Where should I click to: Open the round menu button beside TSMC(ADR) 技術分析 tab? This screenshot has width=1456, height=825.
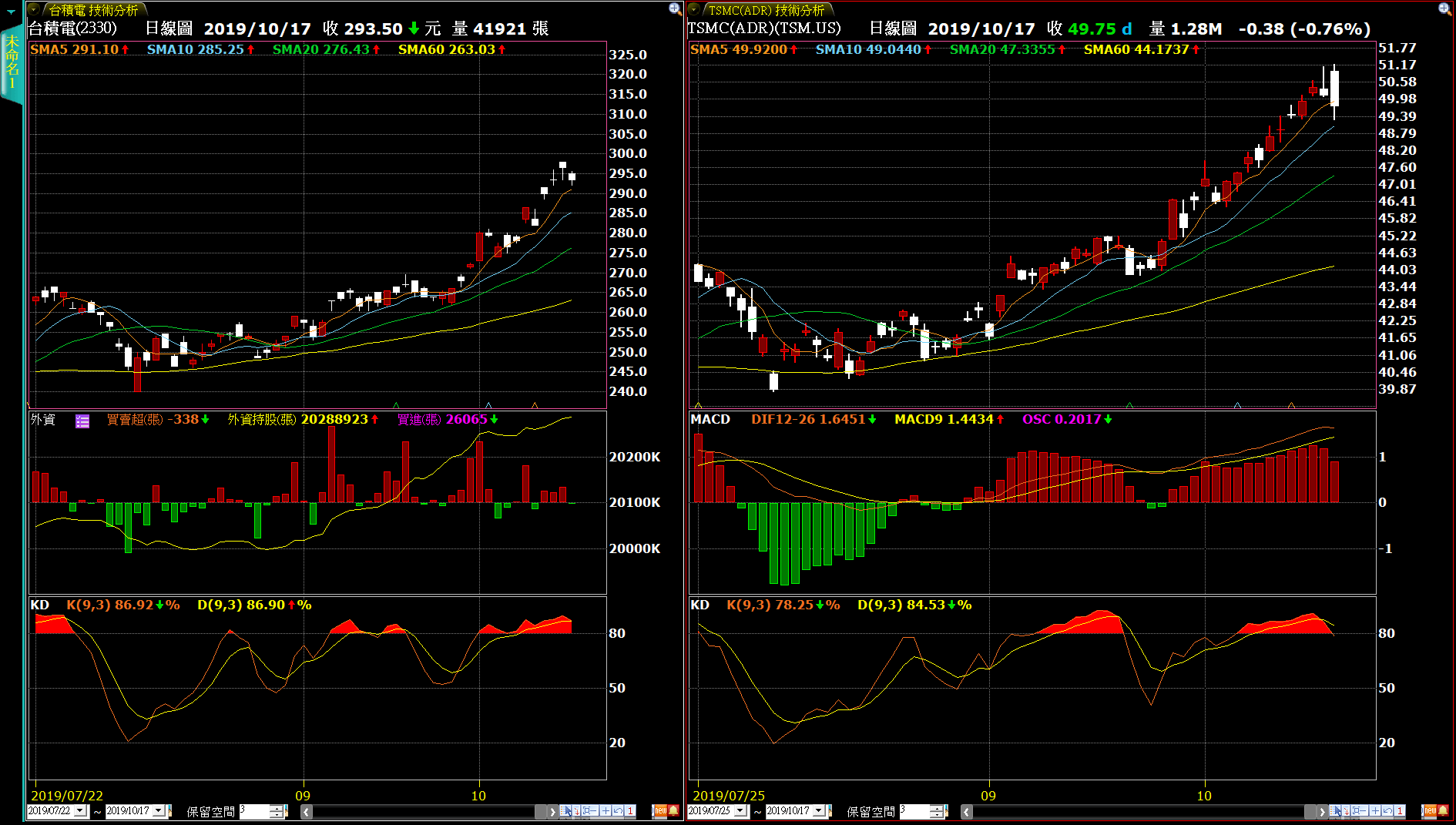pyautogui.click(x=694, y=9)
